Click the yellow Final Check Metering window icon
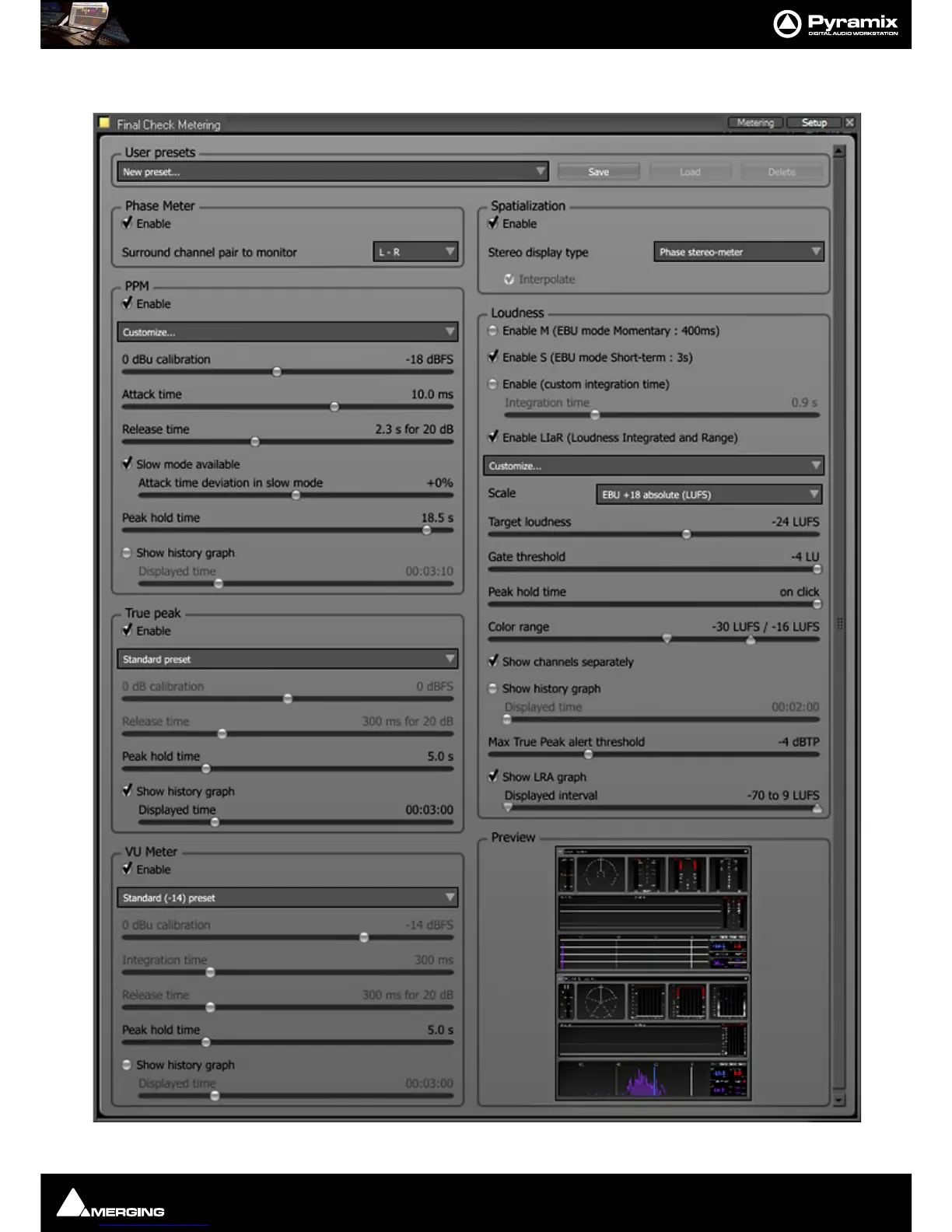The width and height of the screenshot is (952, 1232). coord(104,123)
